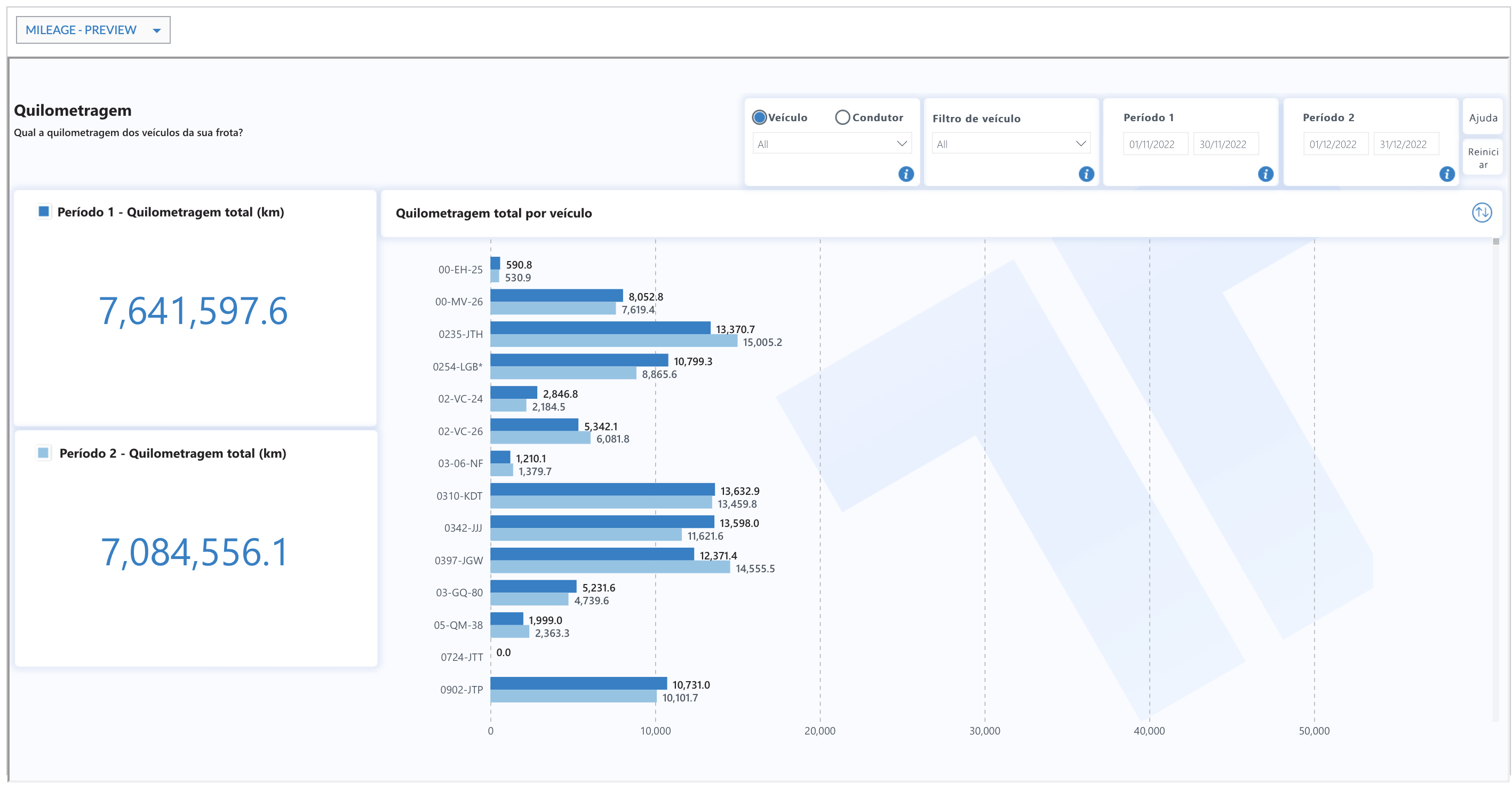The width and height of the screenshot is (1512, 789).
Task: Click Período 2 start date 01/12/2022 field
Action: pyautogui.click(x=1335, y=144)
